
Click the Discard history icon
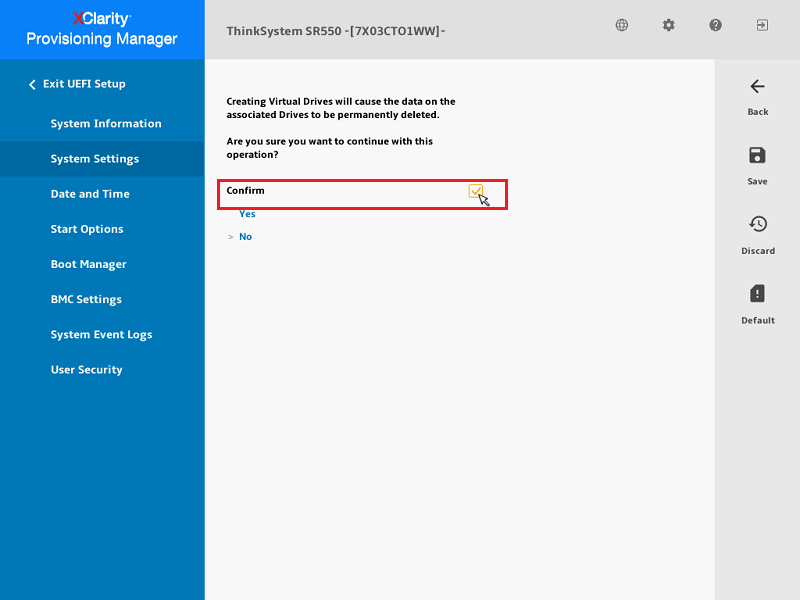[757, 225]
